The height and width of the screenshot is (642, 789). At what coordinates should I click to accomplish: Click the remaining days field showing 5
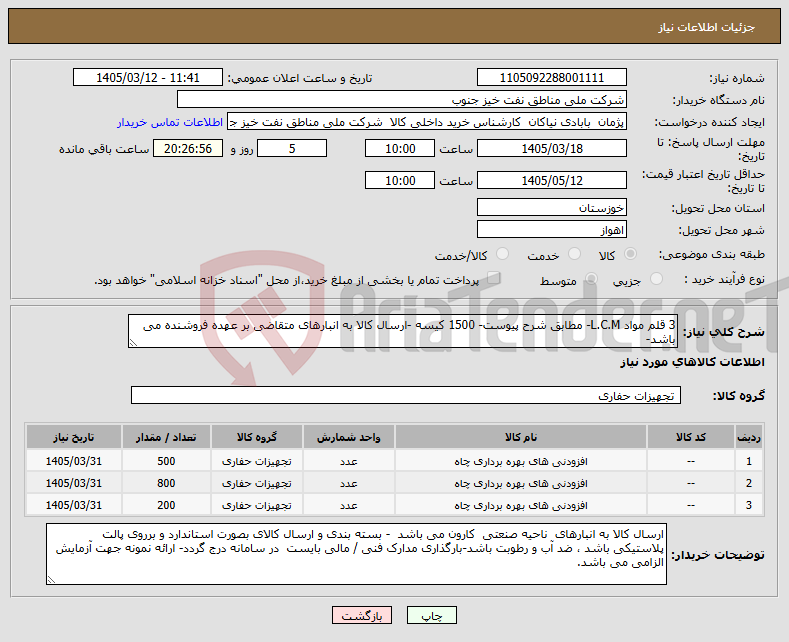292,148
